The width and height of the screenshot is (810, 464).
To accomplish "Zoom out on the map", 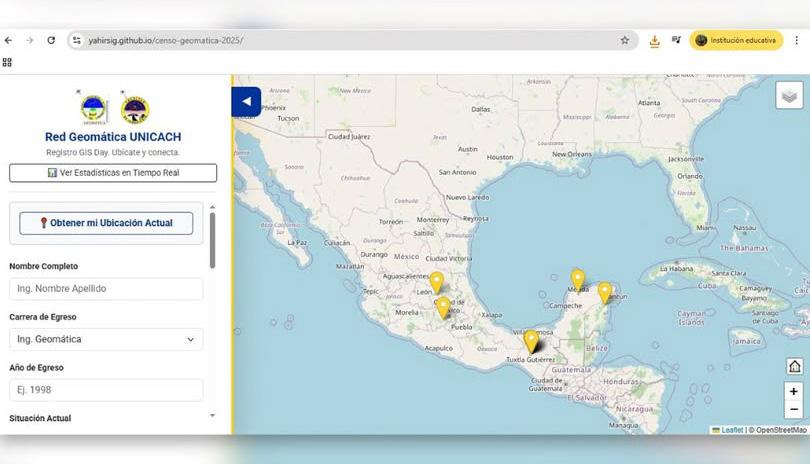I will [x=793, y=410].
